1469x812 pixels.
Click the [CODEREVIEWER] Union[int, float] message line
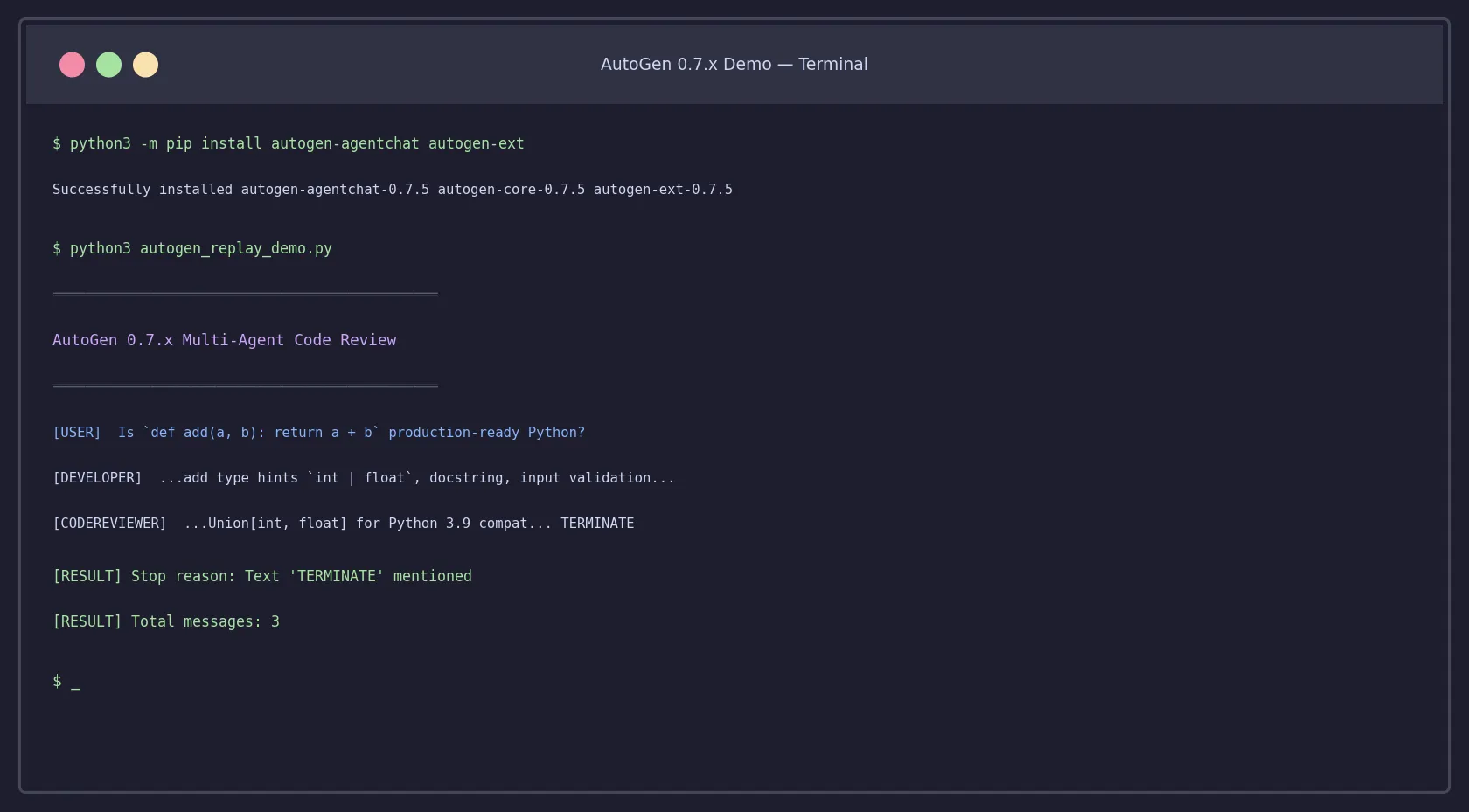(x=344, y=524)
